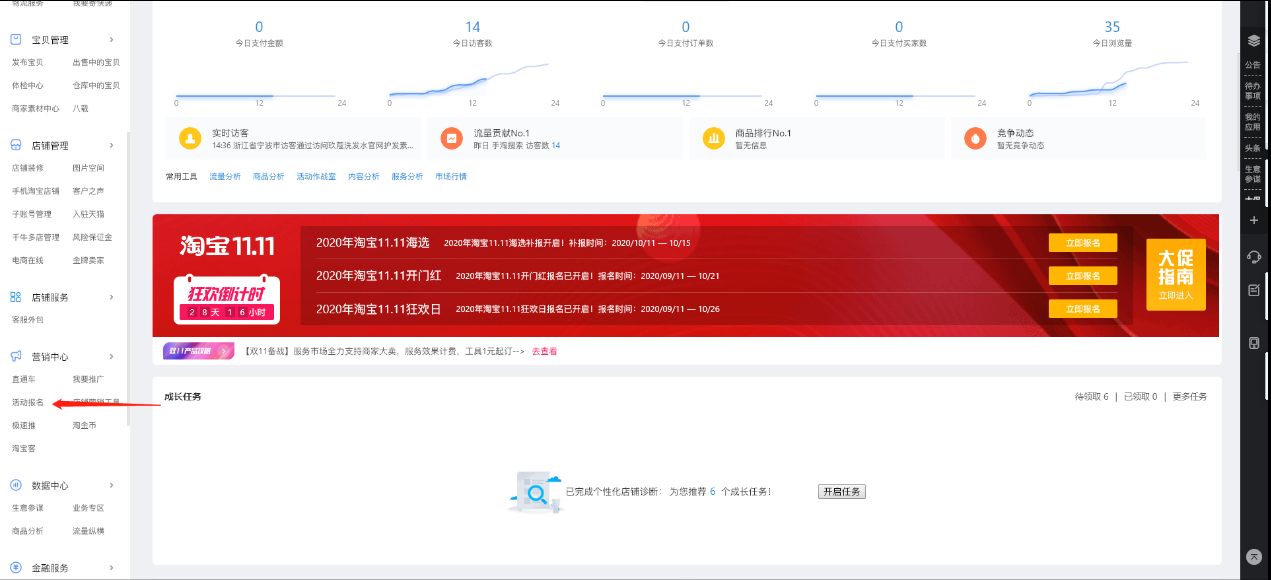Expand the 宝贝管理 section chevron
This screenshot has width=1271, height=580.
[x=111, y=41]
